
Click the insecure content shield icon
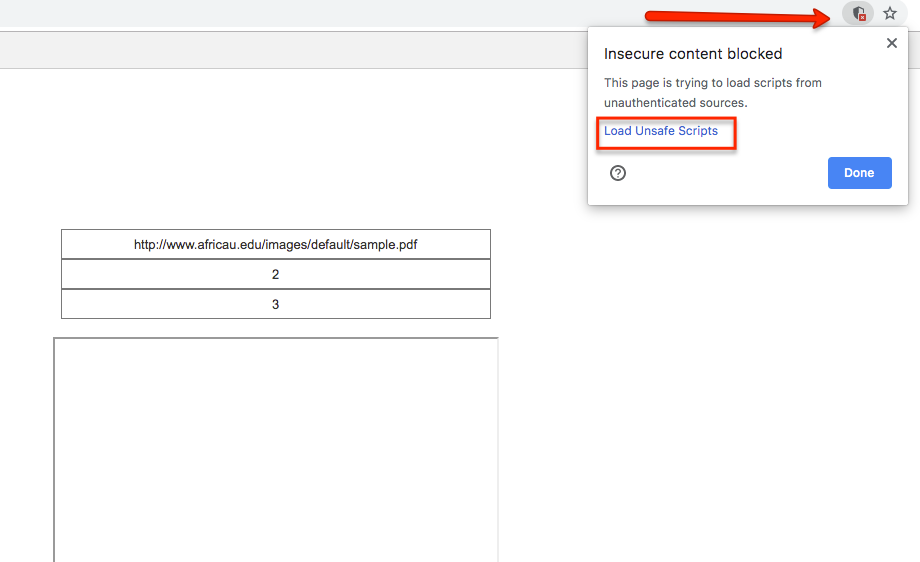(x=857, y=14)
